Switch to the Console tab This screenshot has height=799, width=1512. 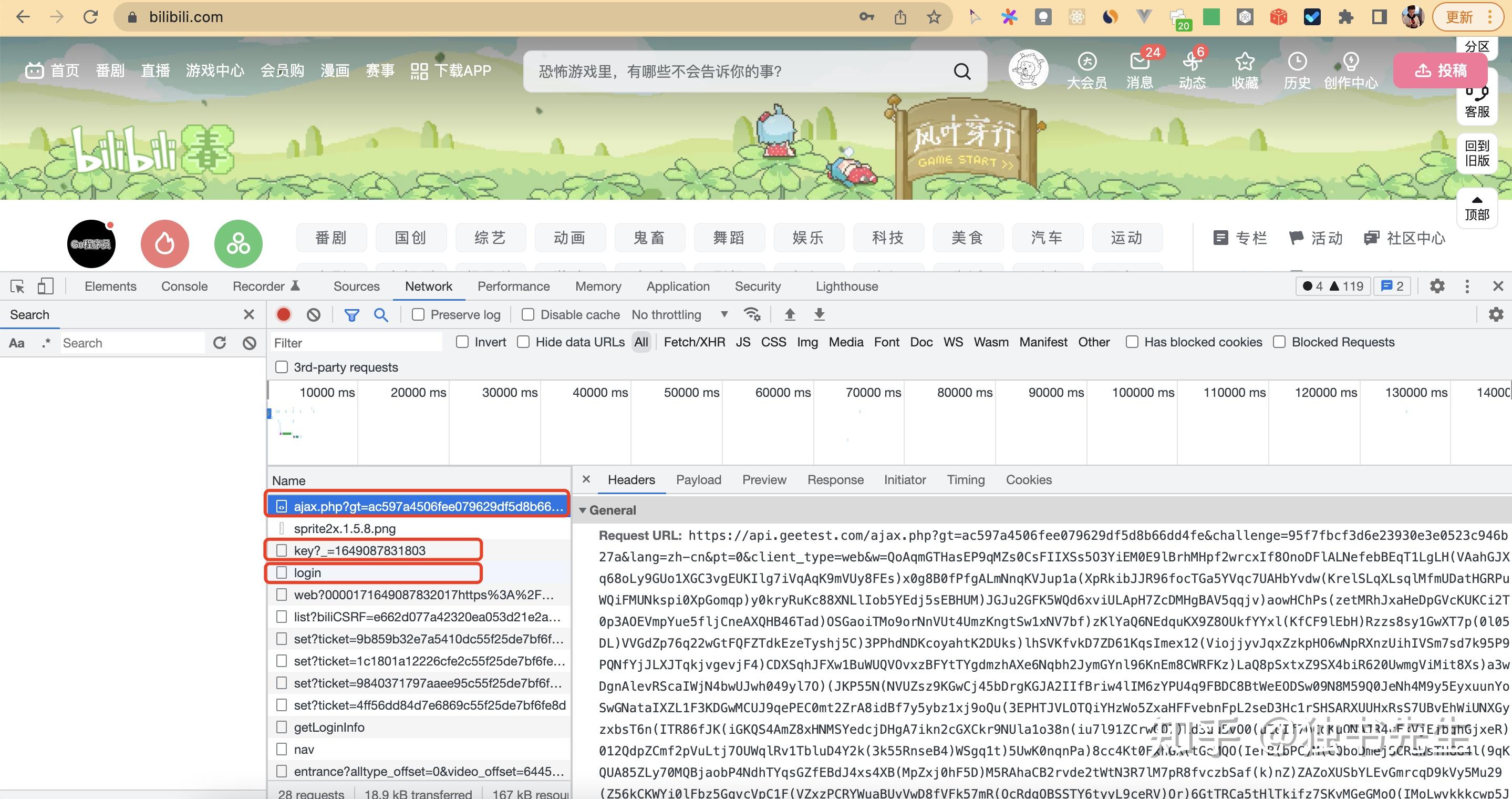tap(184, 286)
